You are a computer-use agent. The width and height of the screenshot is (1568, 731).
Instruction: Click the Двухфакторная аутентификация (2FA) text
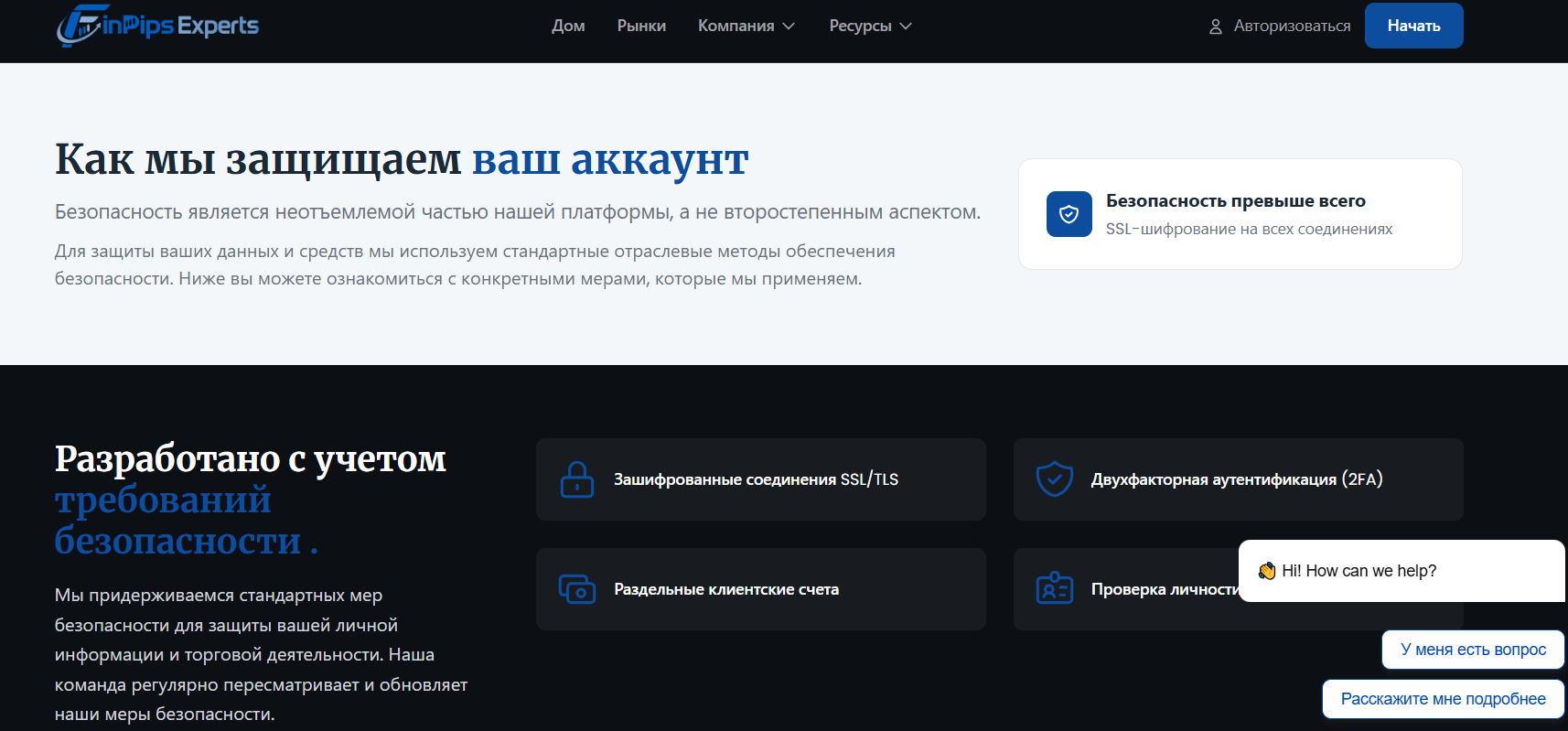click(1237, 479)
